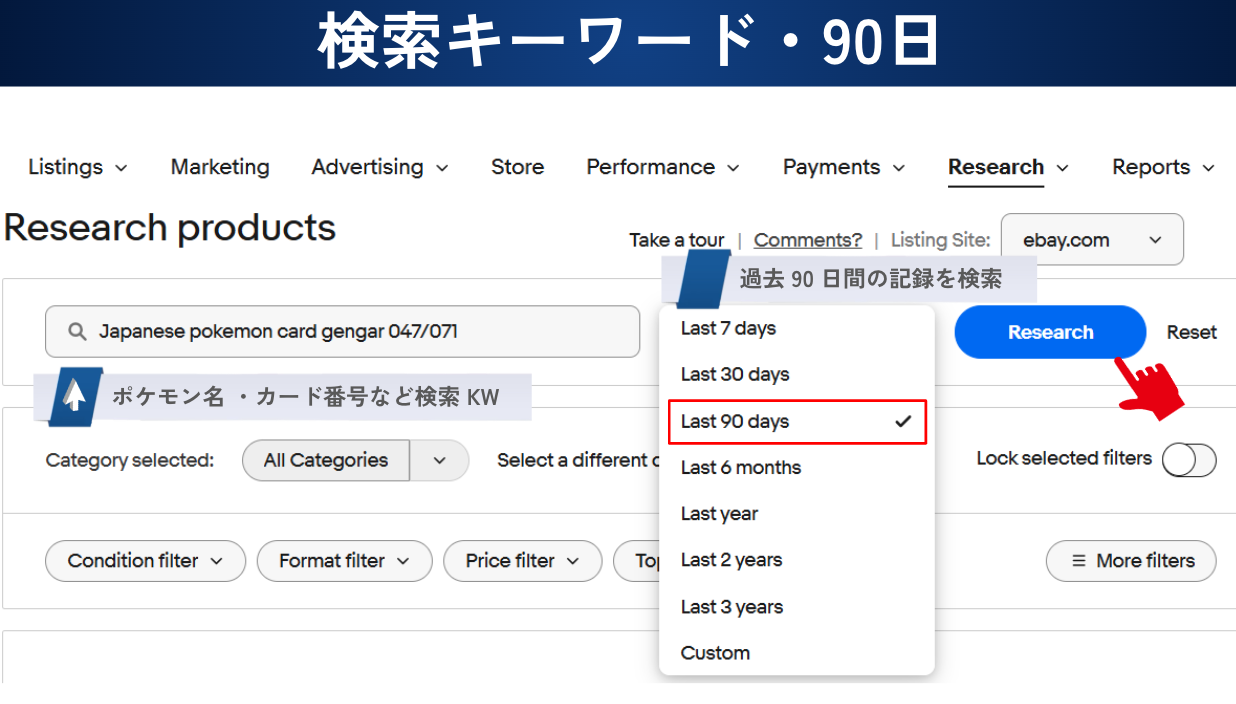Screen dimensions: 1236x704
Task: Open the ebay.com listing site dropdown
Action: pyautogui.click(x=1092, y=239)
